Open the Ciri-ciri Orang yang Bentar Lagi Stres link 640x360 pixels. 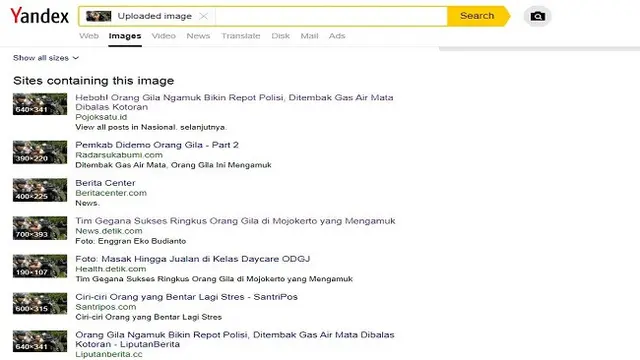(x=187, y=297)
